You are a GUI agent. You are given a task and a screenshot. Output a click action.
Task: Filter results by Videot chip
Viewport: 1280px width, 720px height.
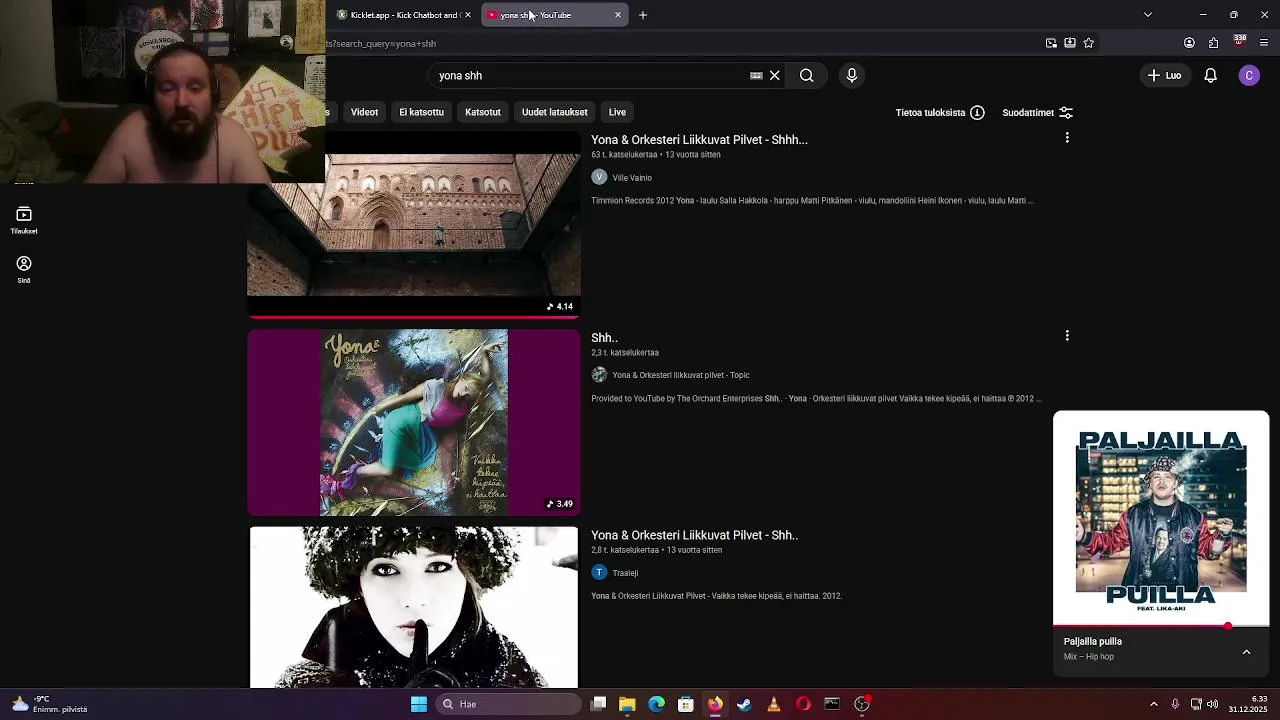pyautogui.click(x=364, y=112)
